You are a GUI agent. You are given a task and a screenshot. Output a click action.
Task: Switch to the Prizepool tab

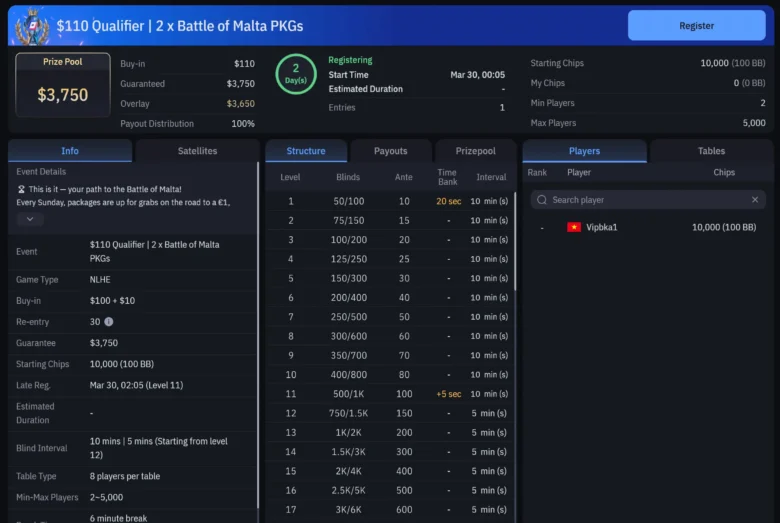(476, 151)
